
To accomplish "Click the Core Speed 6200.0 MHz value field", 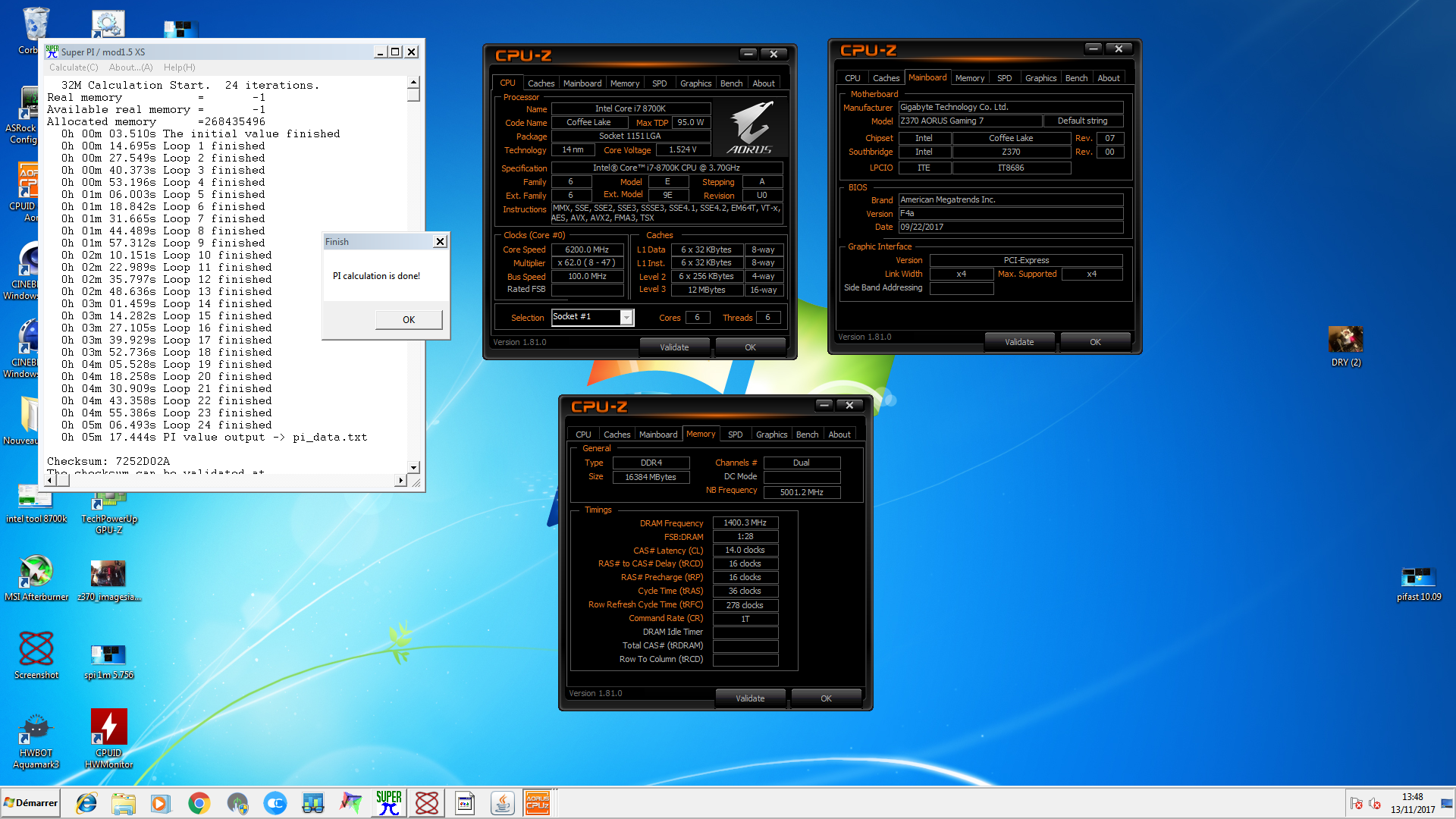I will (587, 249).
